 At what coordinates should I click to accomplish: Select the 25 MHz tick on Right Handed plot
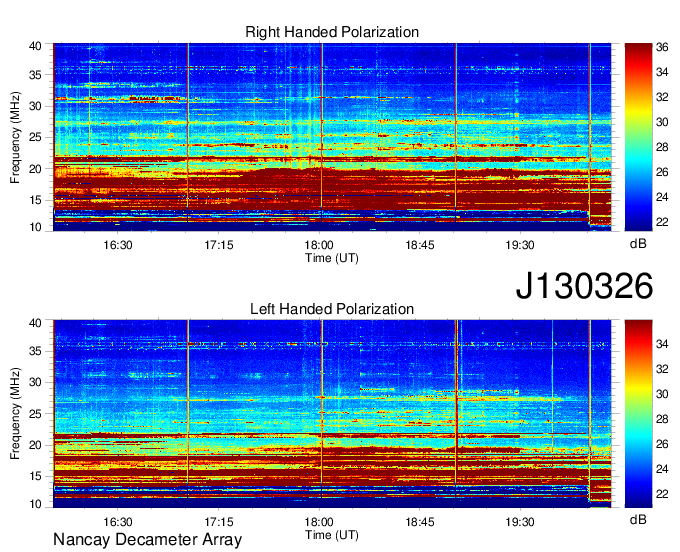(x=35, y=137)
